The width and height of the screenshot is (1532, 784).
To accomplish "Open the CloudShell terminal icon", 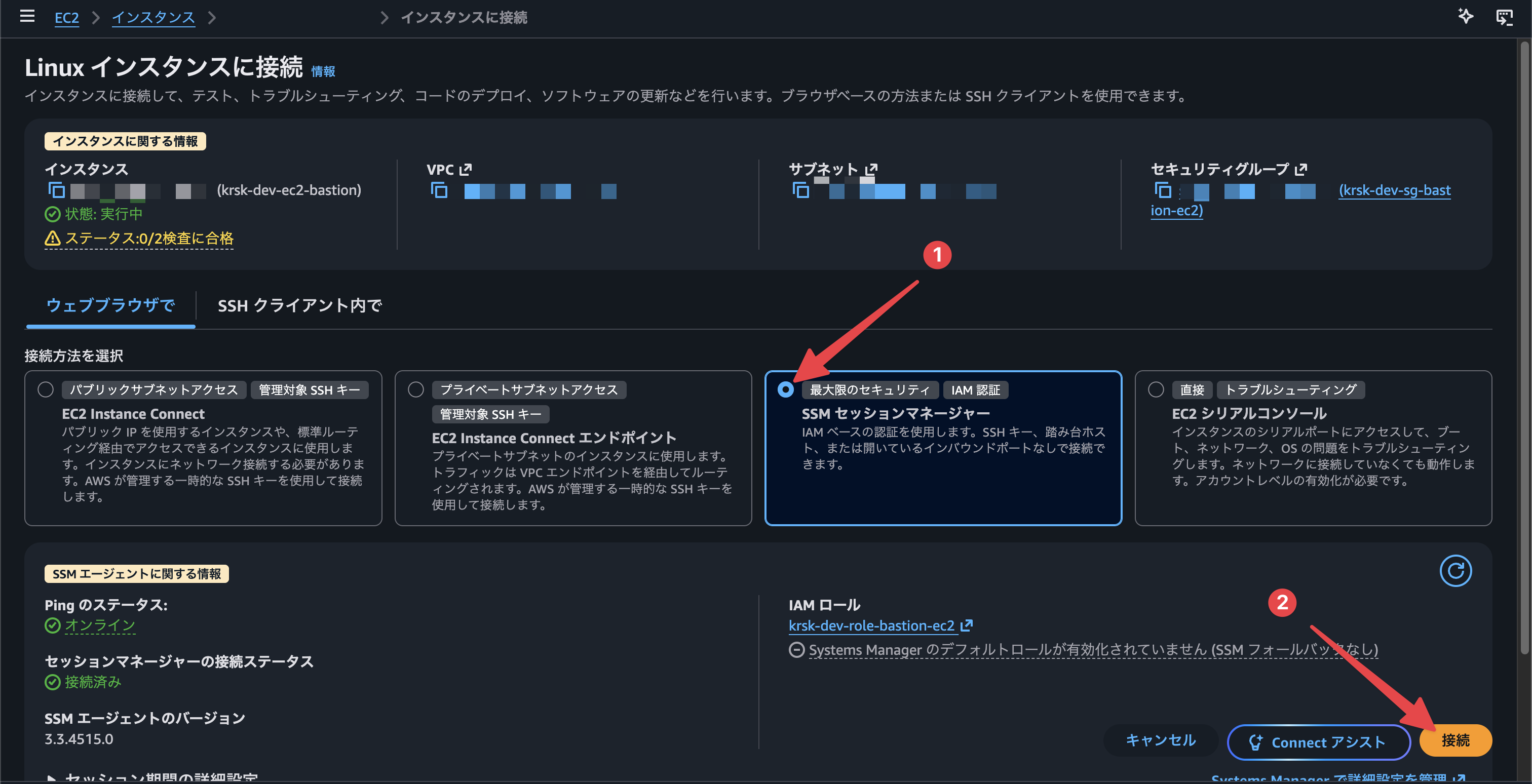I will click(1504, 17).
